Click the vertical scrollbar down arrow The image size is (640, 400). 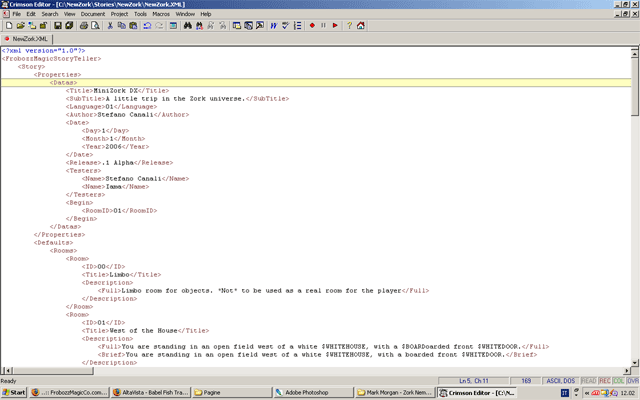[635, 362]
